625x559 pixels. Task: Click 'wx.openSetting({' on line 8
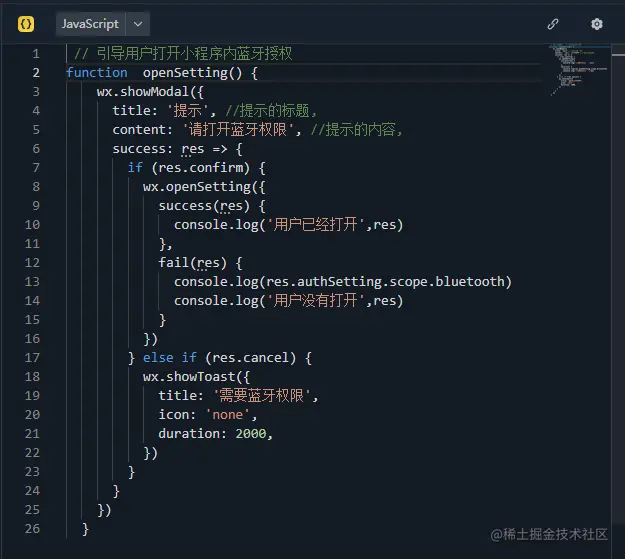pyautogui.click(x=204, y=187)
